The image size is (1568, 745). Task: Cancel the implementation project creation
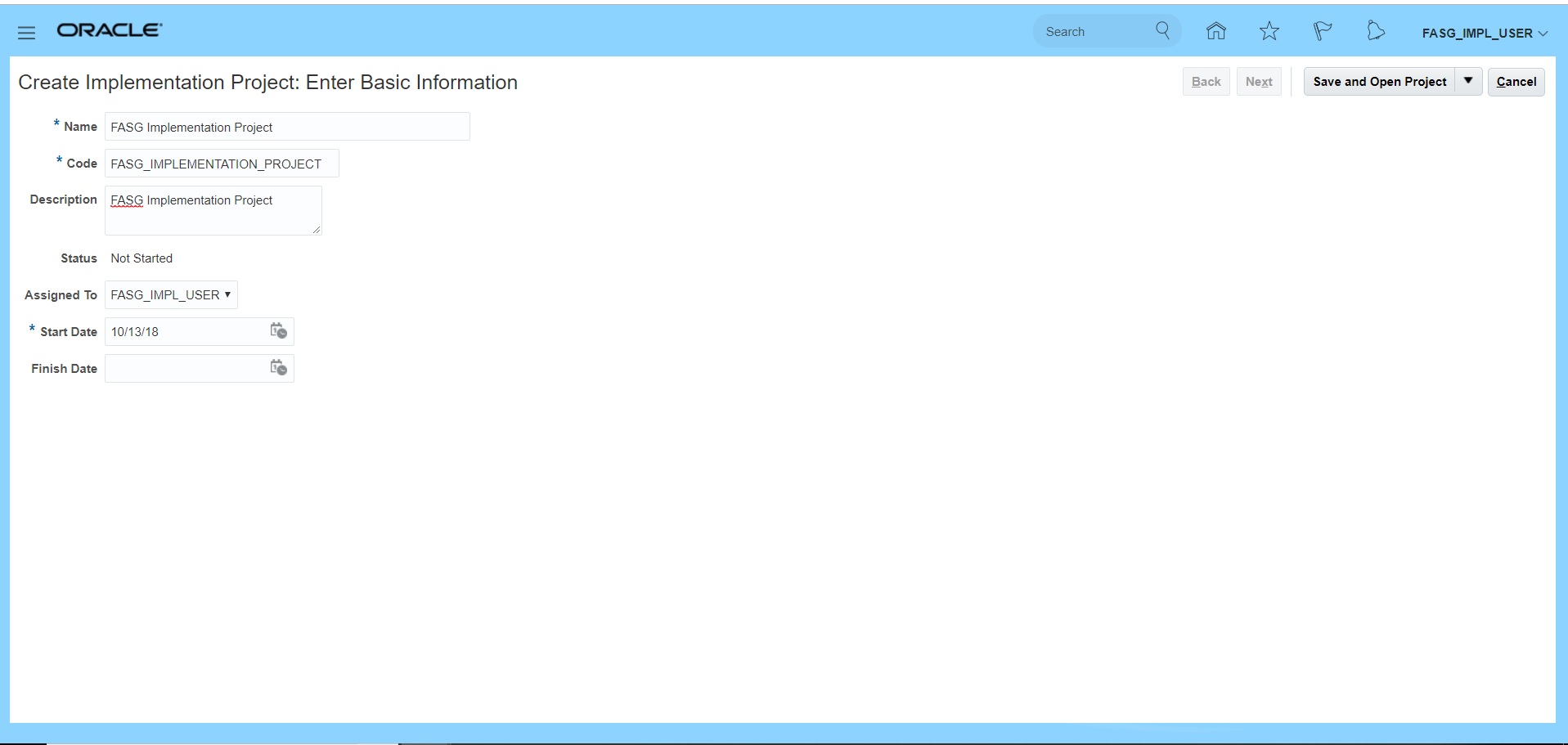(1516, 82)
